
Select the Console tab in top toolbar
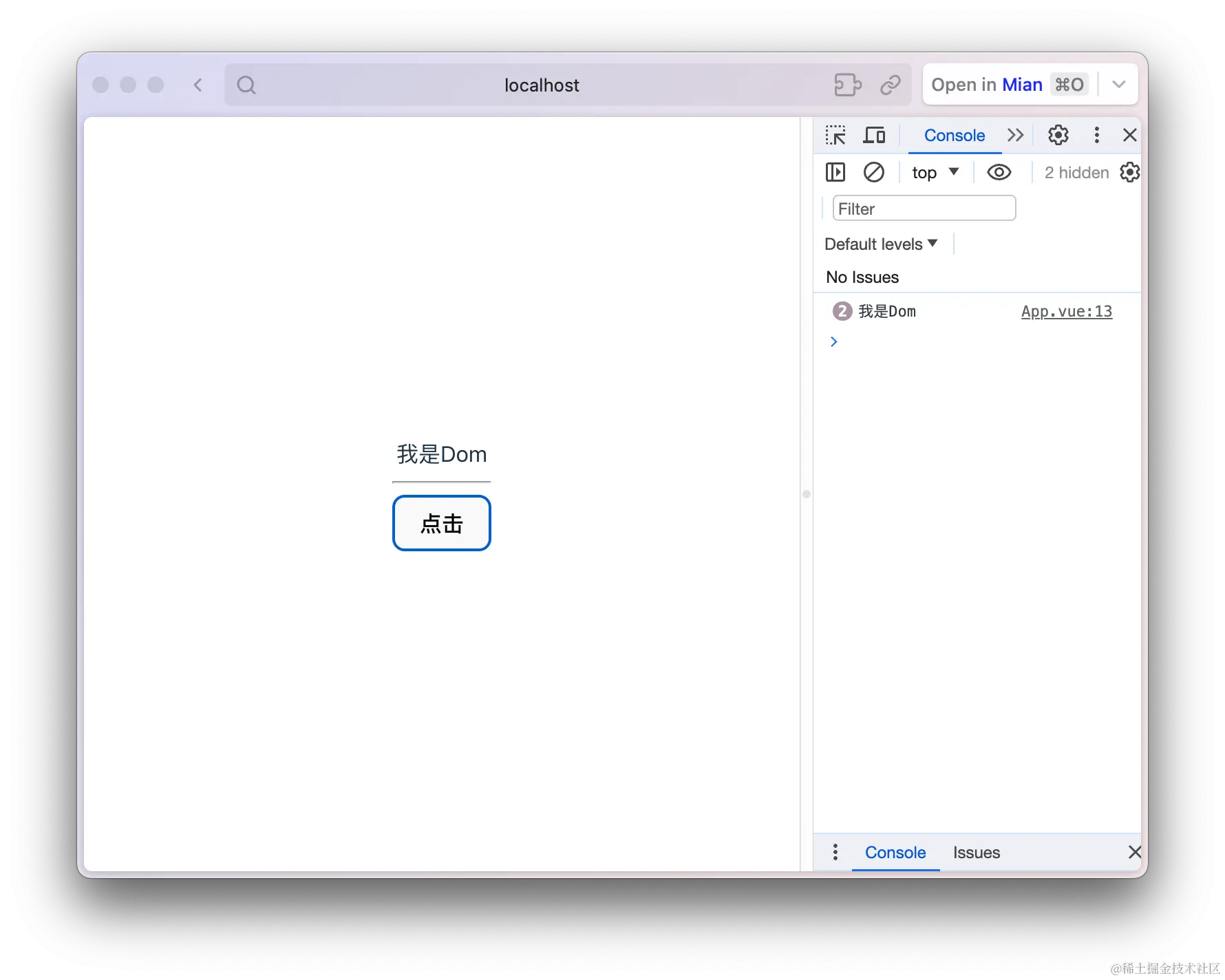[x=955, y=135]
